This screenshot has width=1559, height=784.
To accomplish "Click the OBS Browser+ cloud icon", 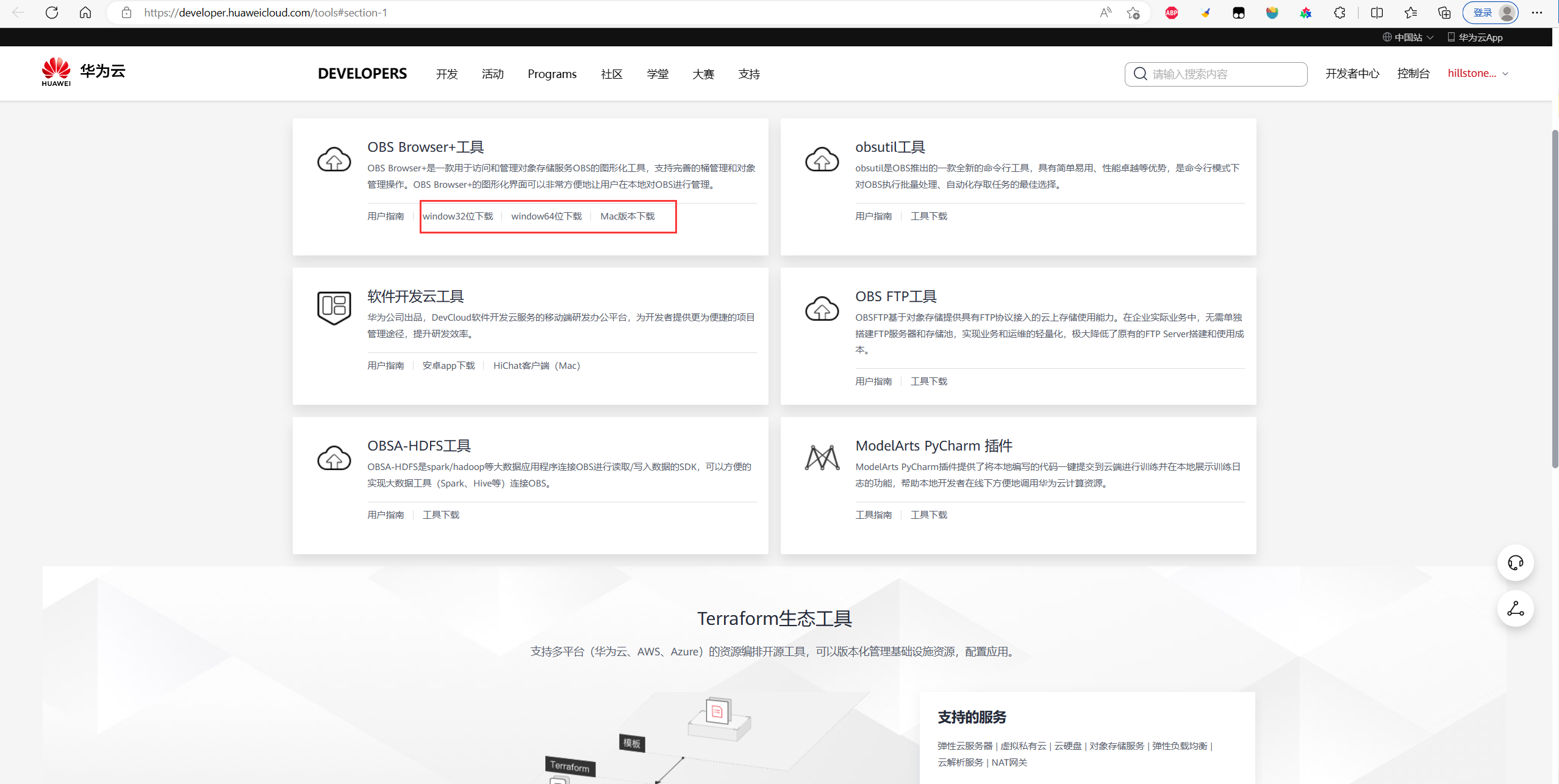I will tap(334, 159).
